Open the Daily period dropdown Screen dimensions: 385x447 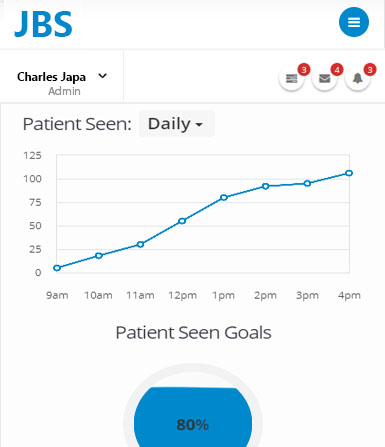click(176, 124)
